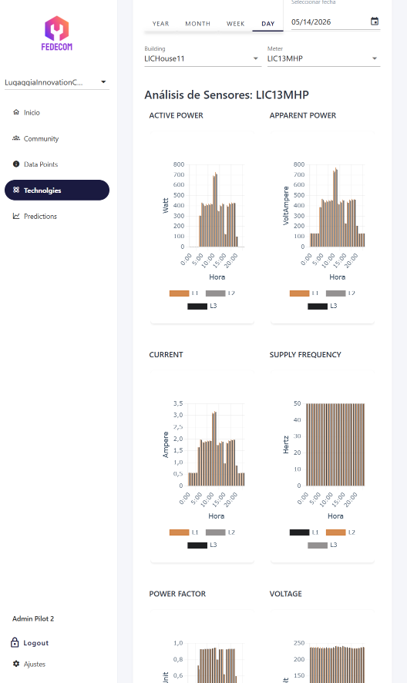
Task: Click the Inicio home icon
Action: (x=16, y=112)
